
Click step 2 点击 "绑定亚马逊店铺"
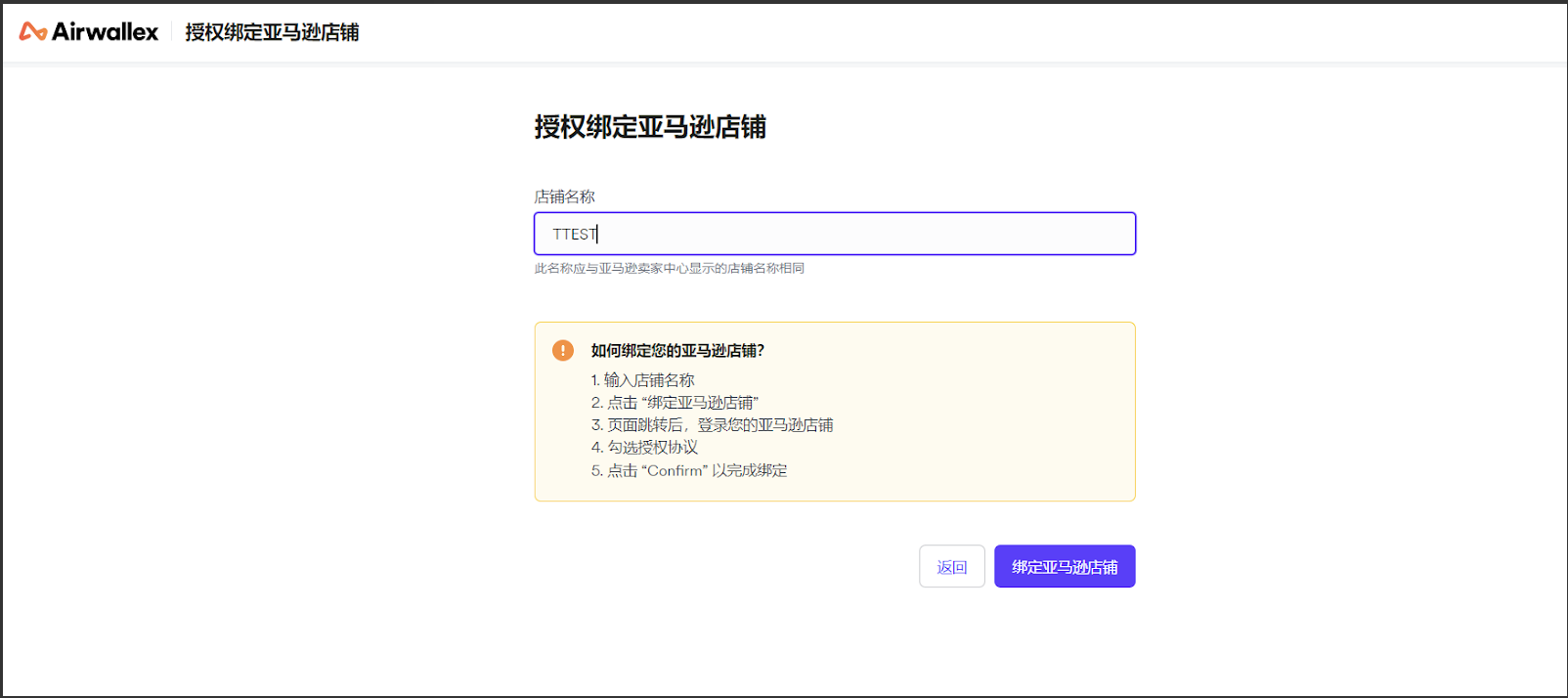675,403
